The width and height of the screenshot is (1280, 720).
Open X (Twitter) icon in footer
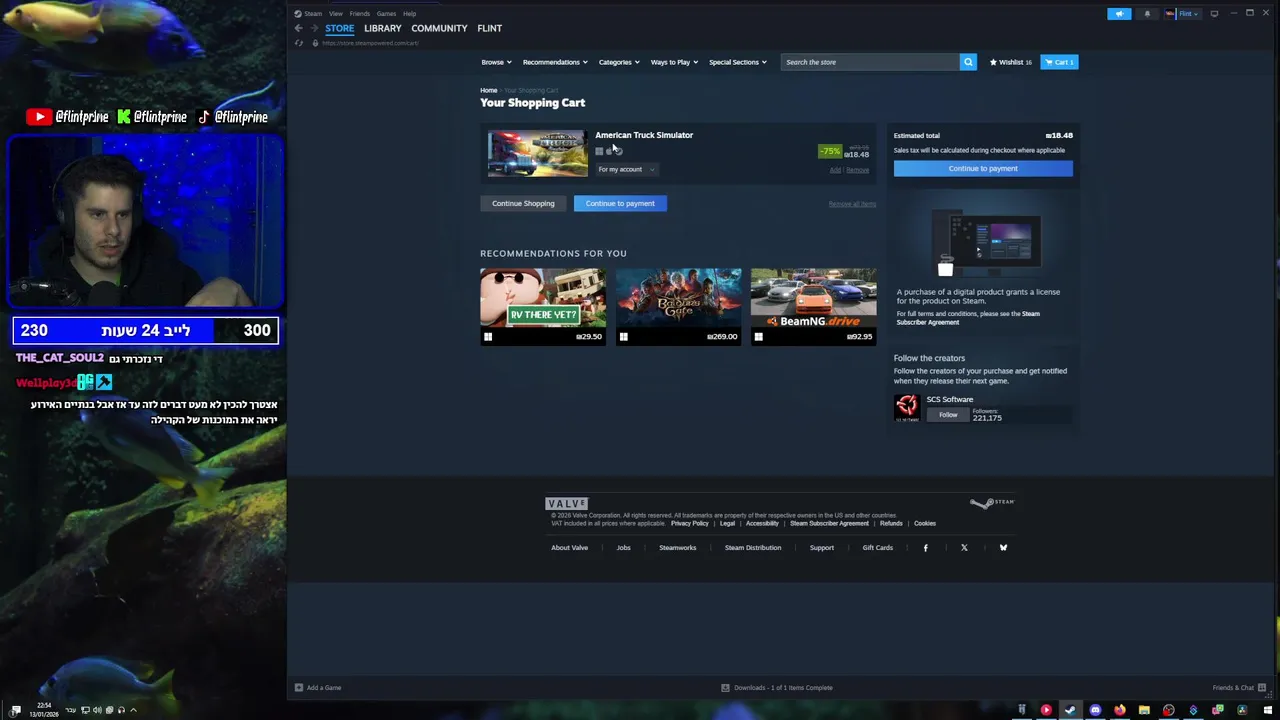(964, 548)
